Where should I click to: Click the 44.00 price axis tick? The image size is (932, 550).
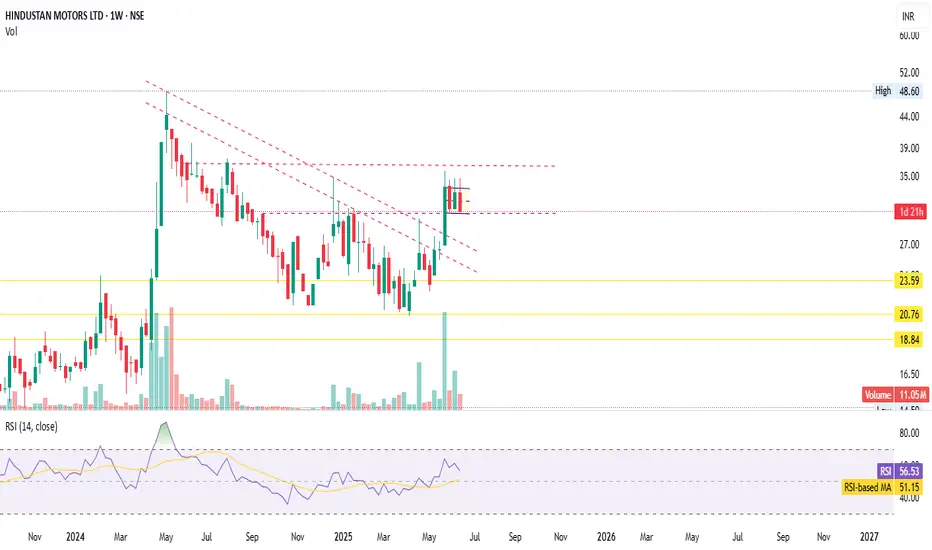[909, 117]
